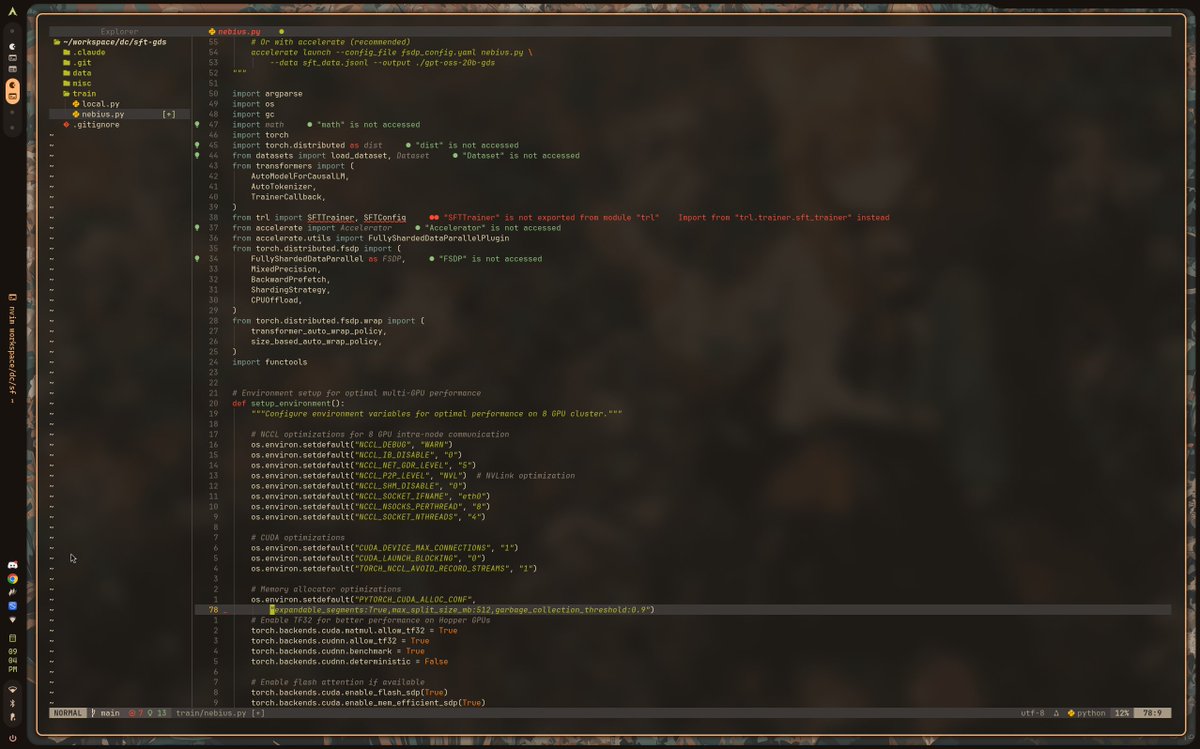Screen dimensions: 1200x749
Task: Click the CUDA_LAUNCH_BLOCKING setdefault line
Action: [368, 558]
